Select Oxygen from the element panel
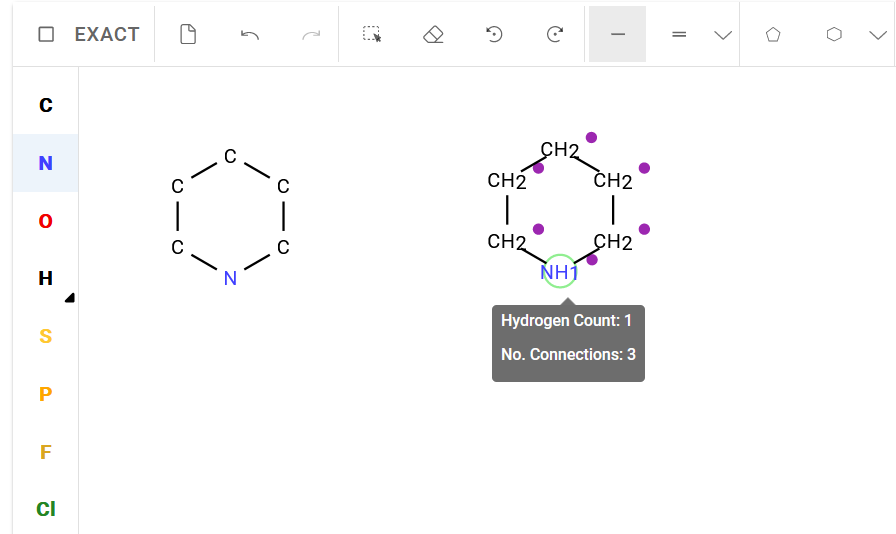Screen dimensions: 896x534 click(46, 221)
